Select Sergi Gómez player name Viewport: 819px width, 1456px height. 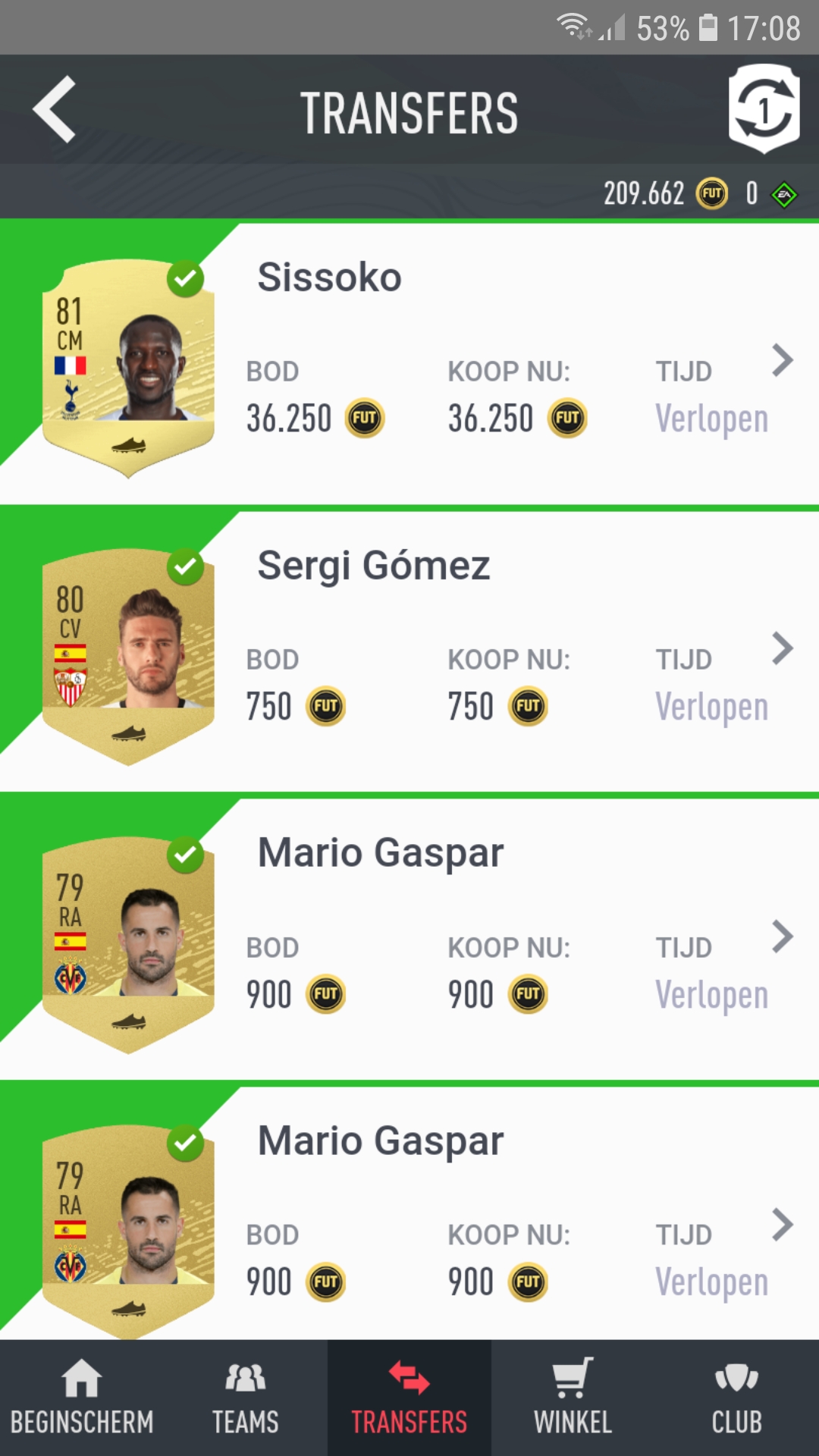[x=374, y=566]
